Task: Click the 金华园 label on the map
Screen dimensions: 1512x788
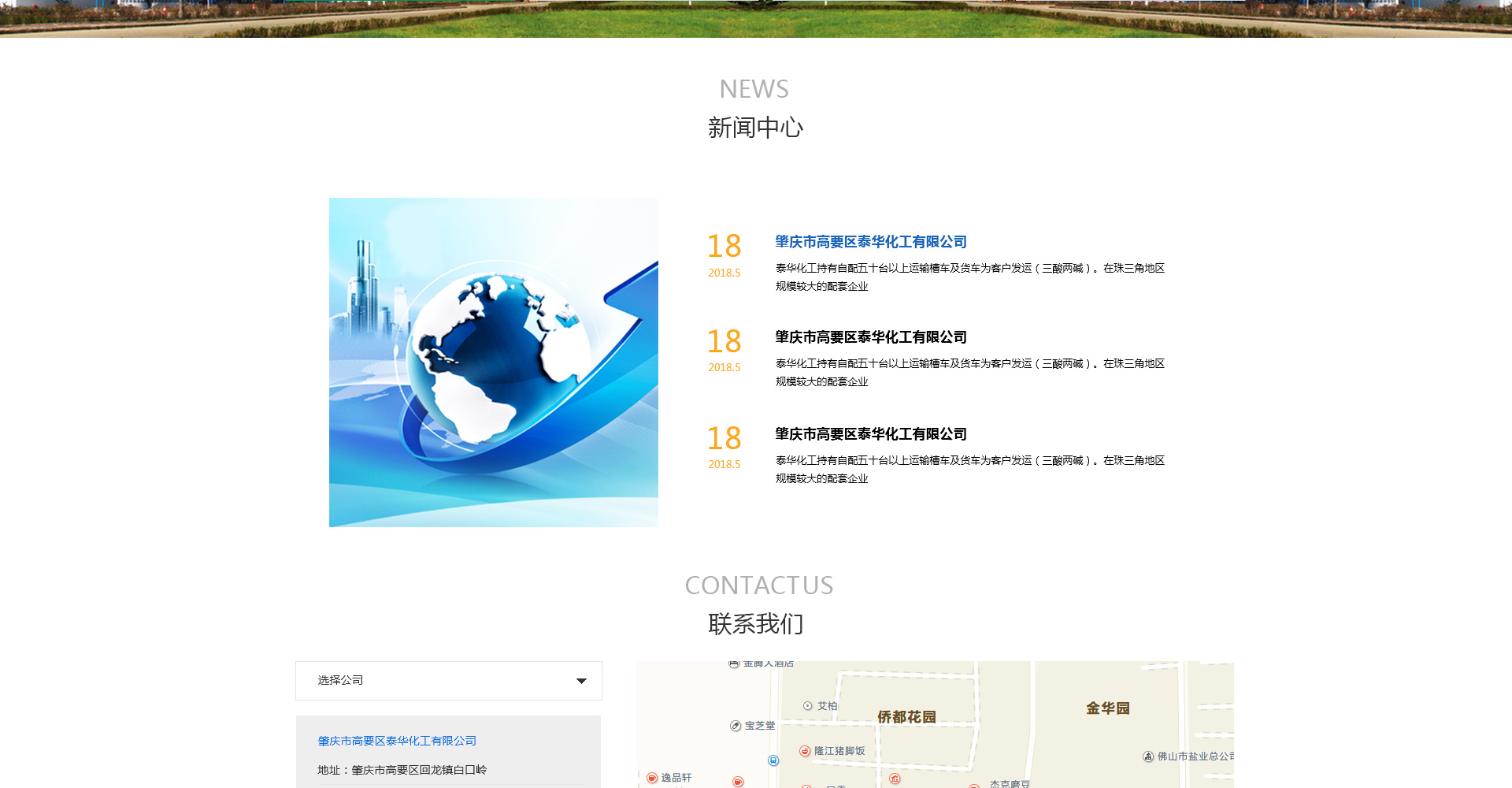Action: tap(1107, 708)
